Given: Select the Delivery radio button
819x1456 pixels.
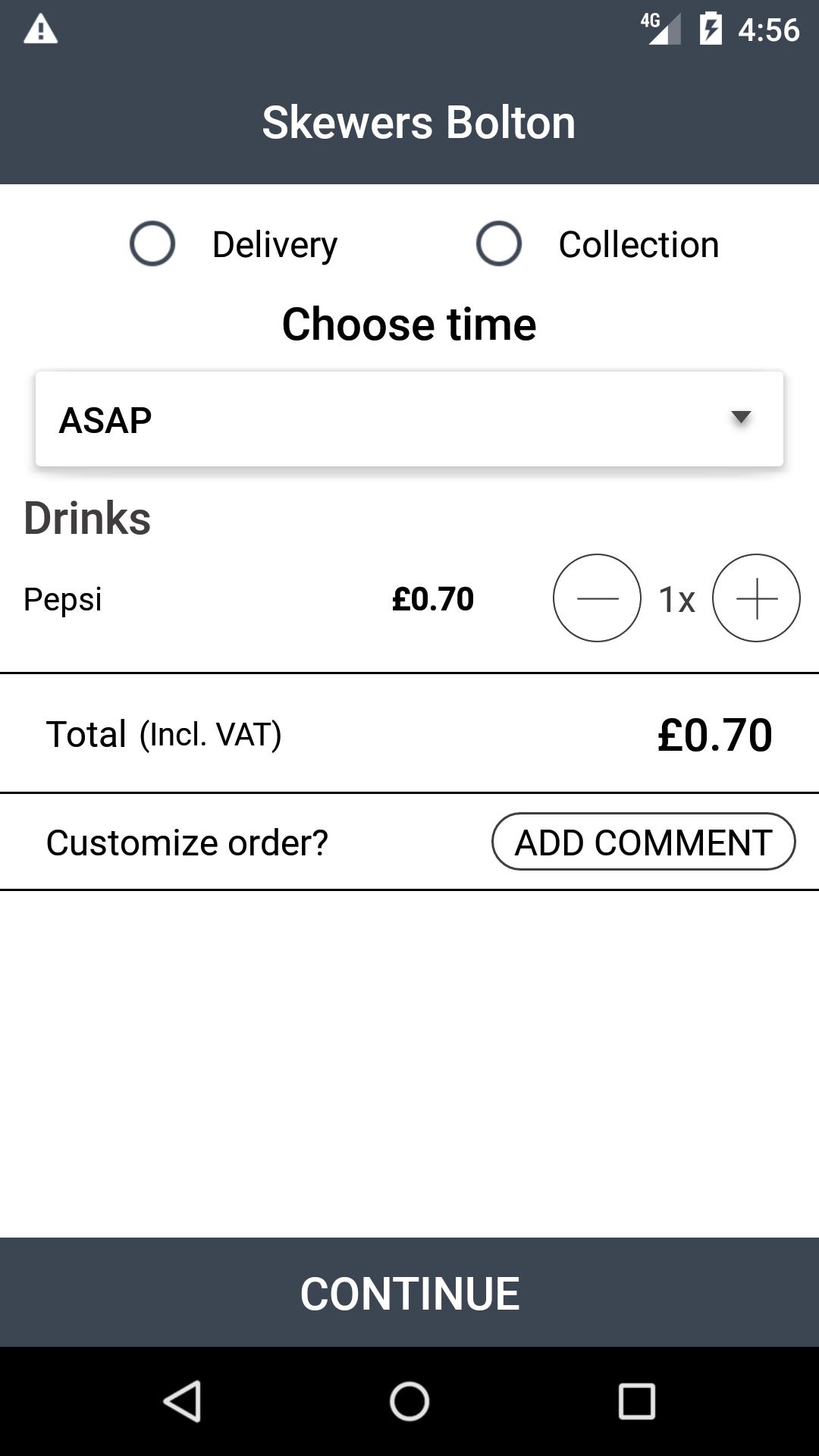Looking at the screenshot, I should point(152,243).
